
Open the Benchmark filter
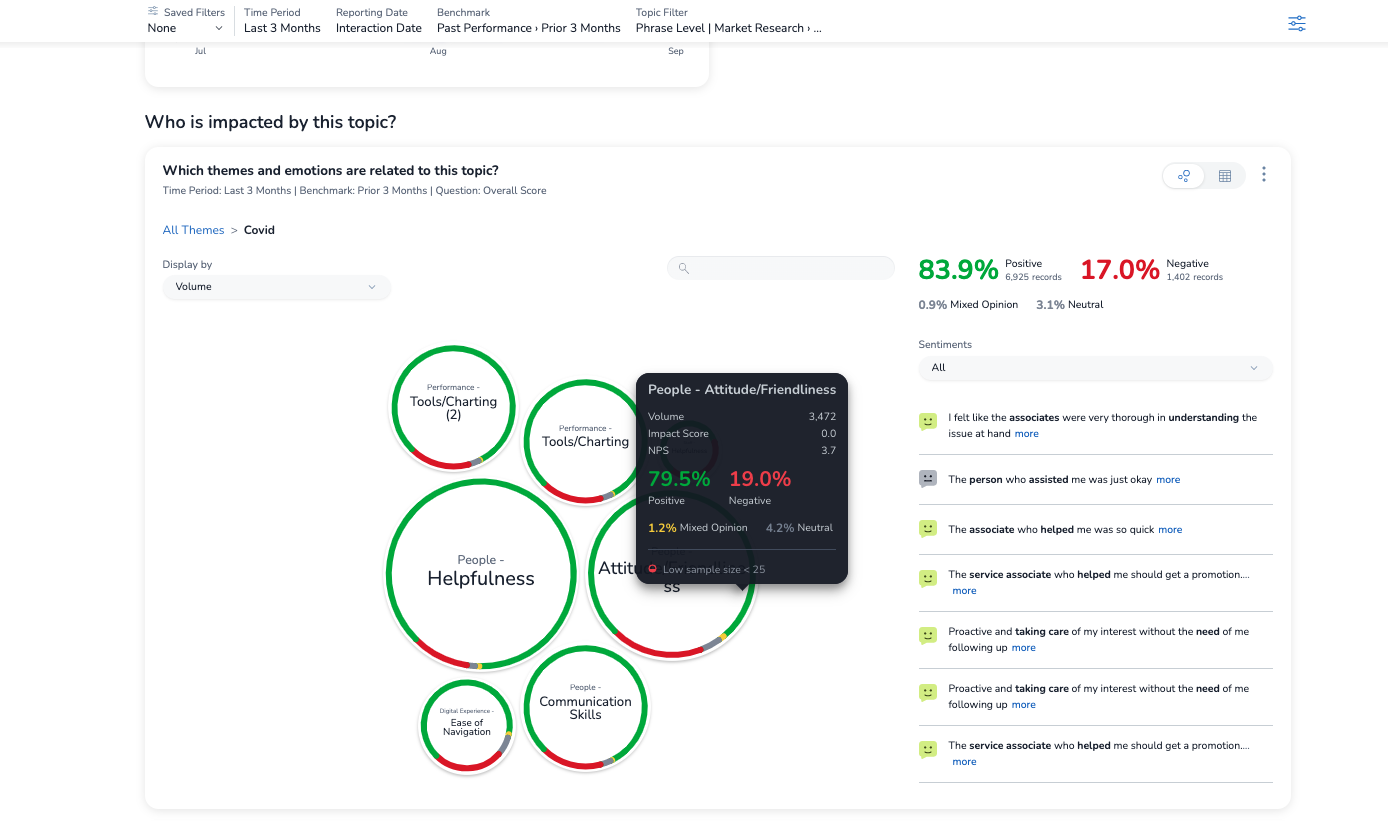pos(528,21)
